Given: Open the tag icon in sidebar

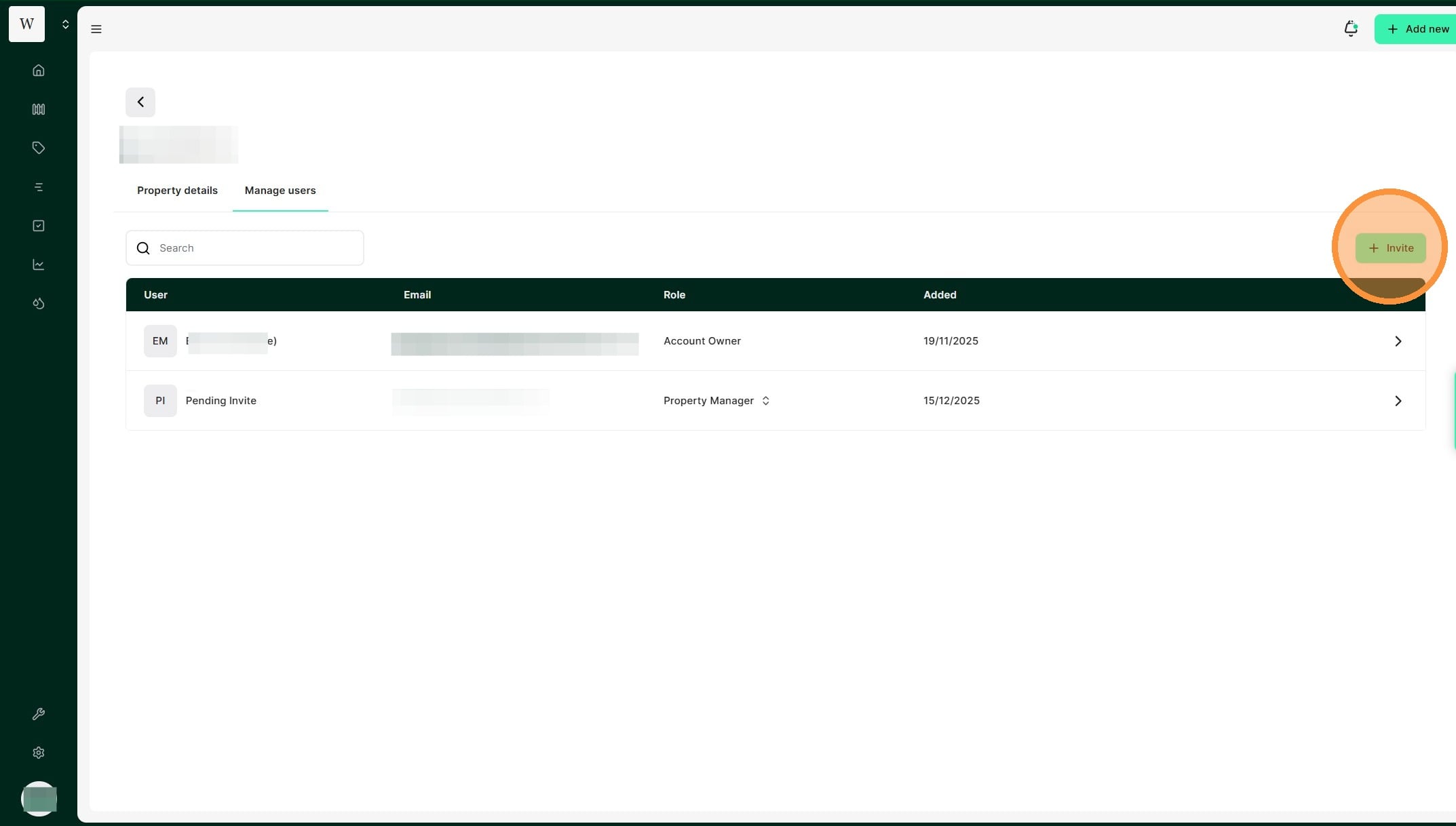Looking at the screenshot, I should pos(39,148).
